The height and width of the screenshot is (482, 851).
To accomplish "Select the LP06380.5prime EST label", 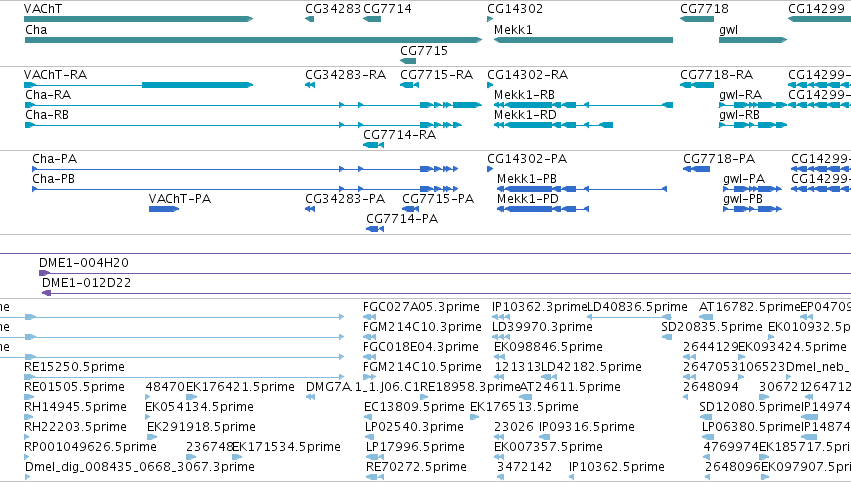I will tap(752, 427).
